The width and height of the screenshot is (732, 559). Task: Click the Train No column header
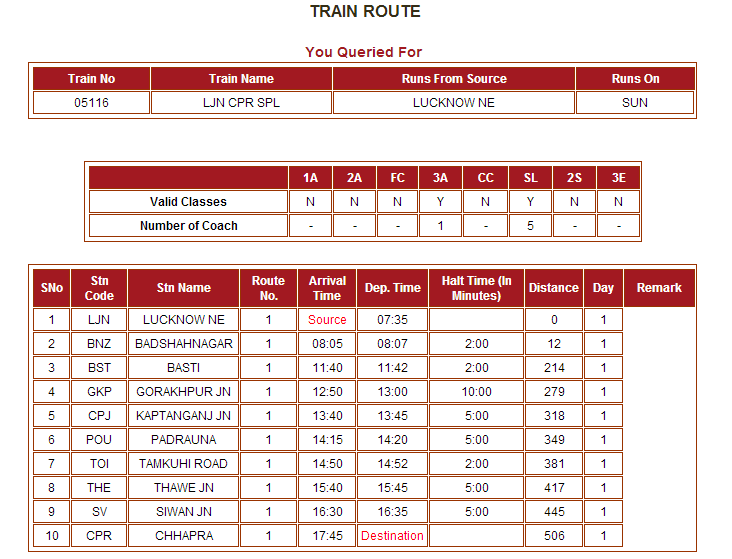[x=92, y=78]
